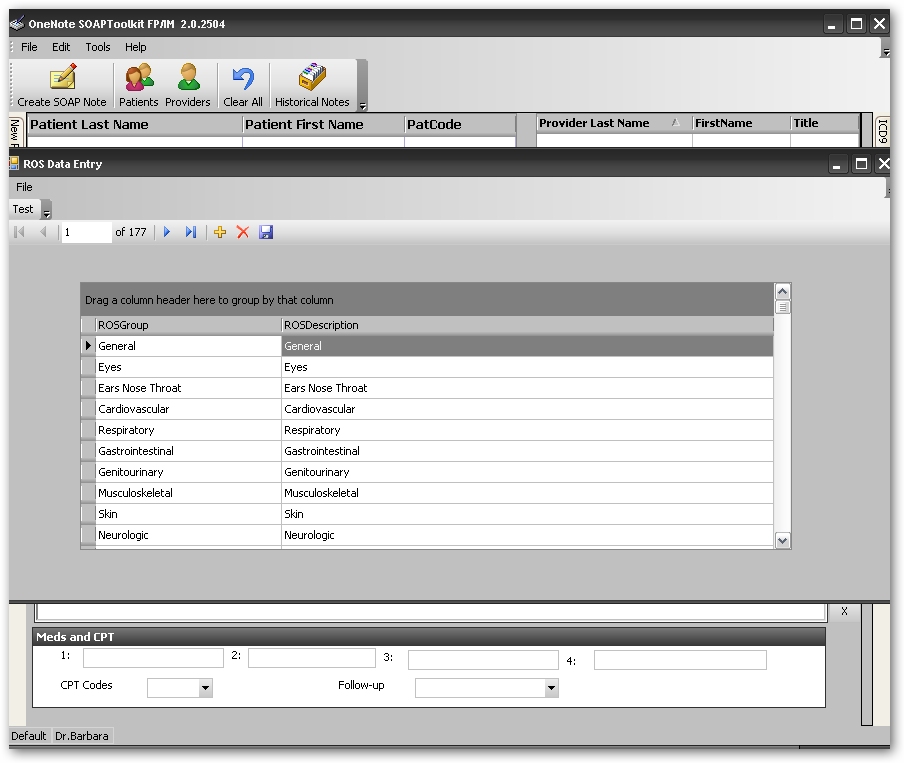Sort by provider Title column
This screenshot has width=904, height=763.
(824, 123)
